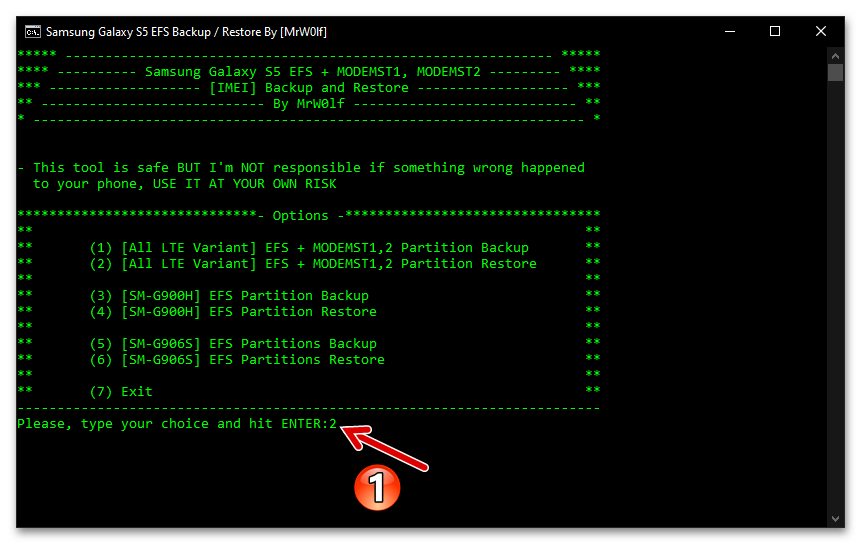Viewport: 861px width, 544px height.
Task: Click the scrollbar down arrow
Action: pyautogui.click(x=835, y=519)
